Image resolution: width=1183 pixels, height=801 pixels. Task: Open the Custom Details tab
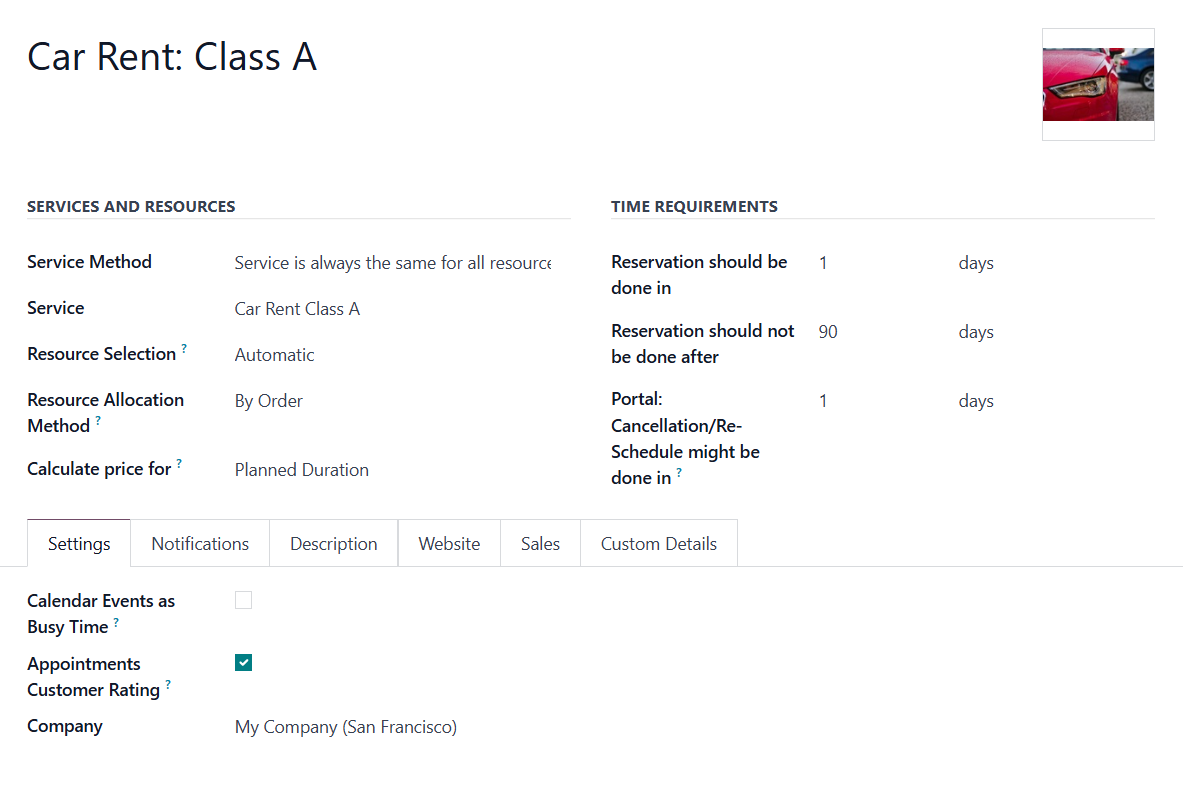click(x=659, y=544)
